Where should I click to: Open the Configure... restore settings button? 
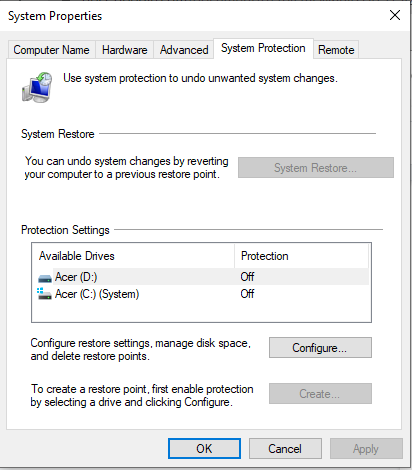click(320, 348)
